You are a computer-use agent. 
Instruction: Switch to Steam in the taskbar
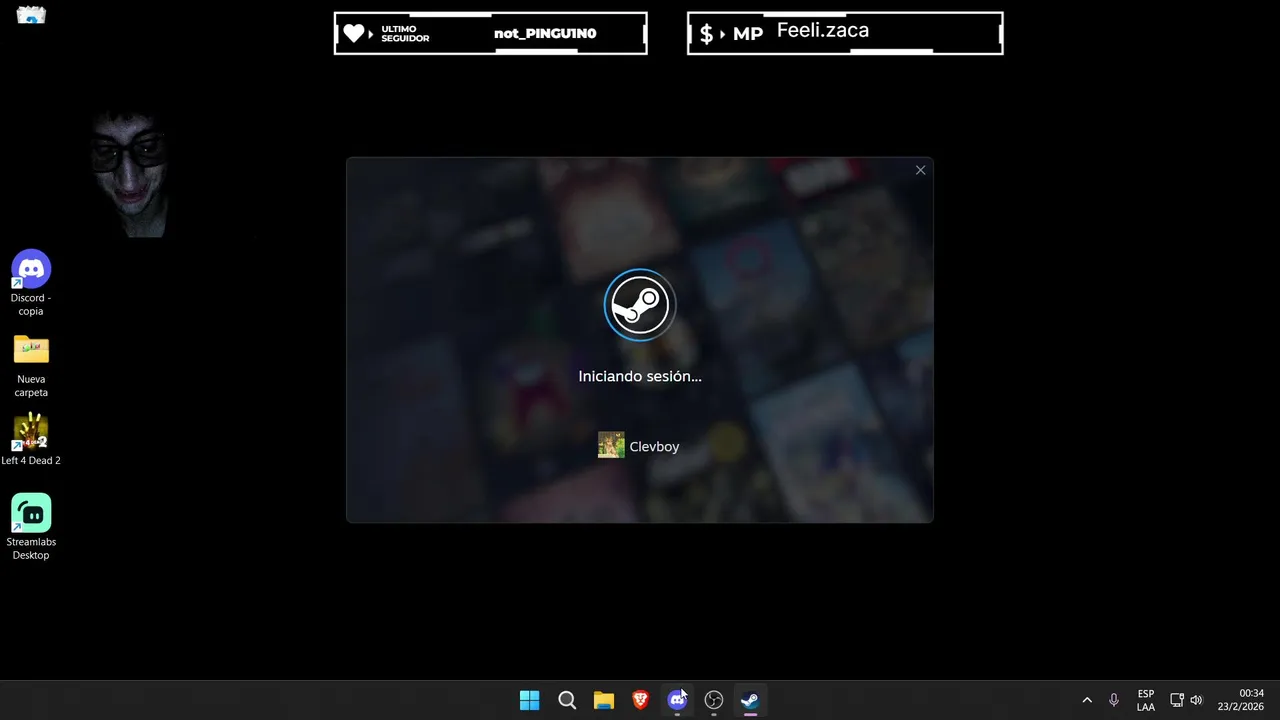point(750,700)
